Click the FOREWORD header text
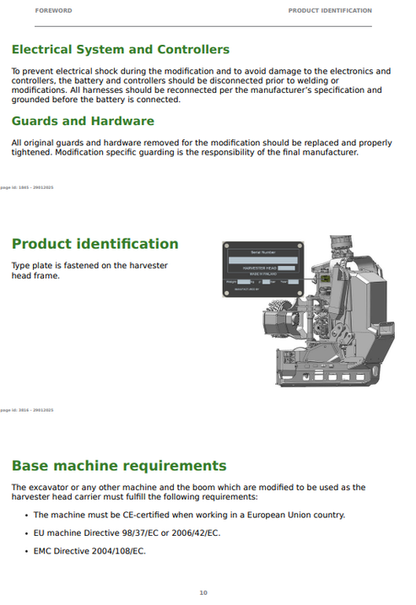This screenshot has height=605, width=416. tap(53, 10)
